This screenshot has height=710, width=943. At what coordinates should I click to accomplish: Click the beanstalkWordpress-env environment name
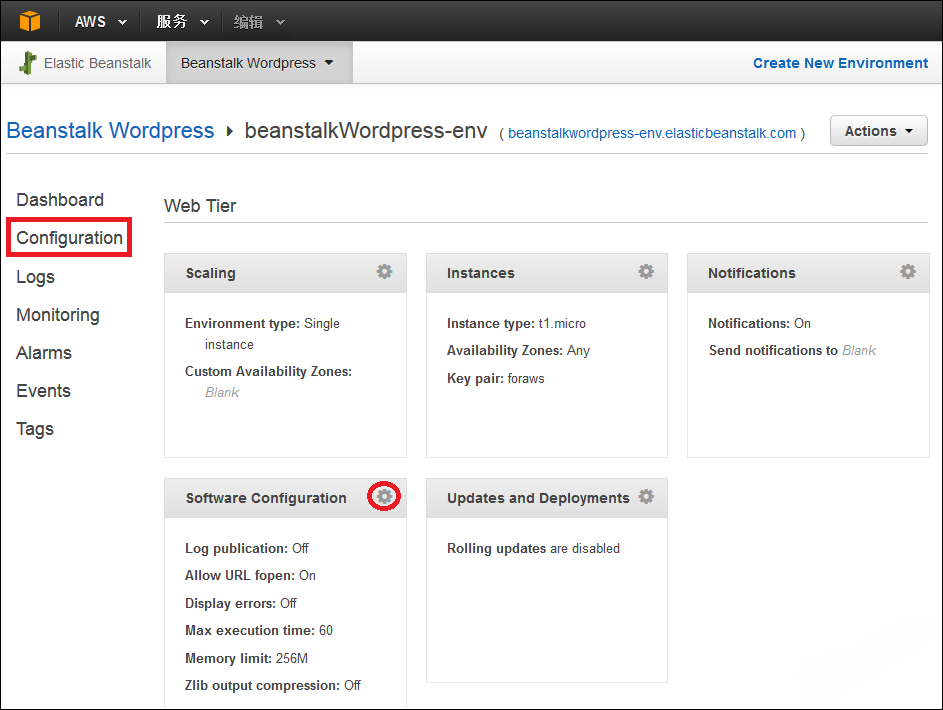[366, 131]
